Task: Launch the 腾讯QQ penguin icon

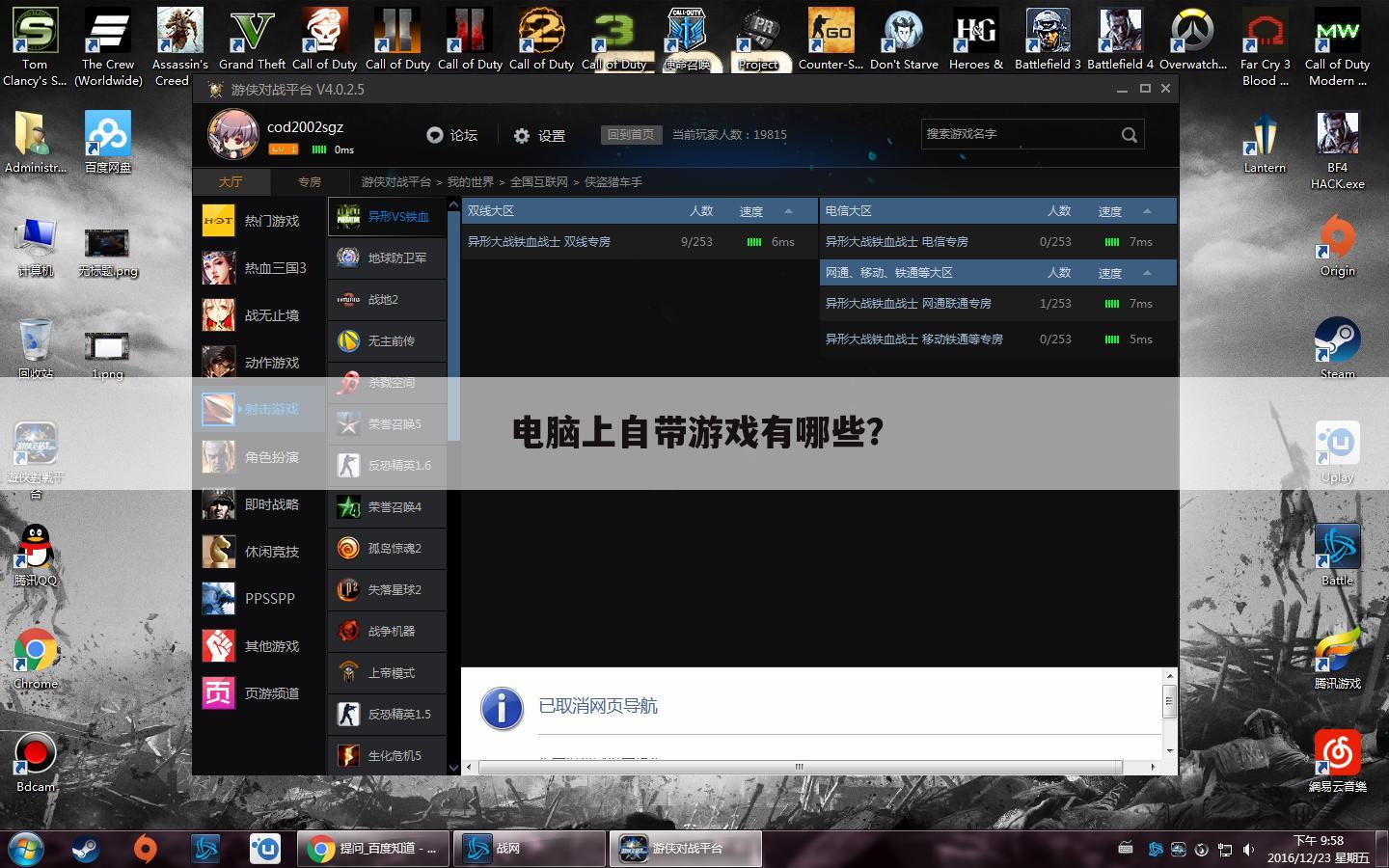Action: (36, 556)
